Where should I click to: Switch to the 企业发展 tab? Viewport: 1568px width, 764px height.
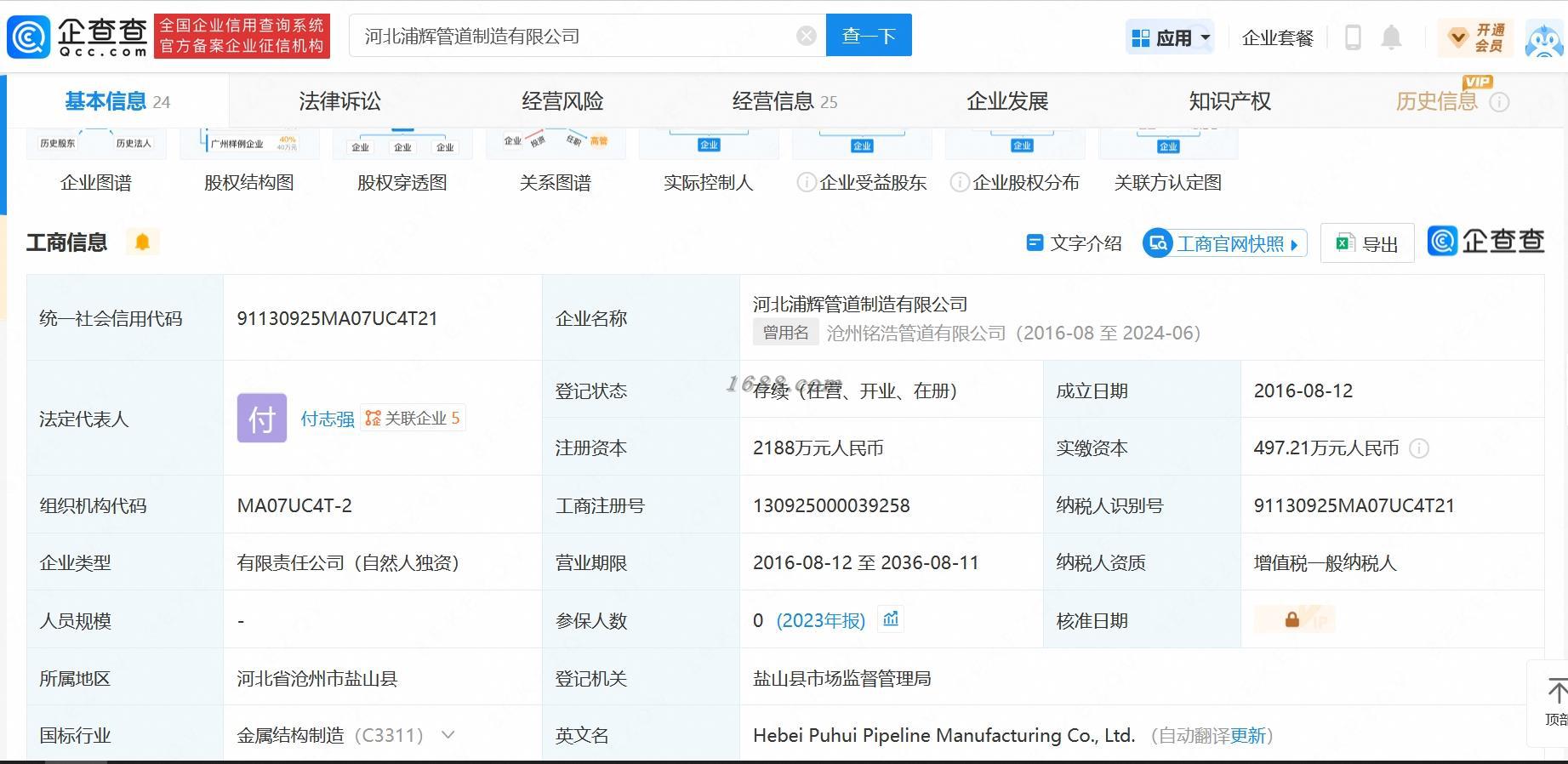(1007, 101)
